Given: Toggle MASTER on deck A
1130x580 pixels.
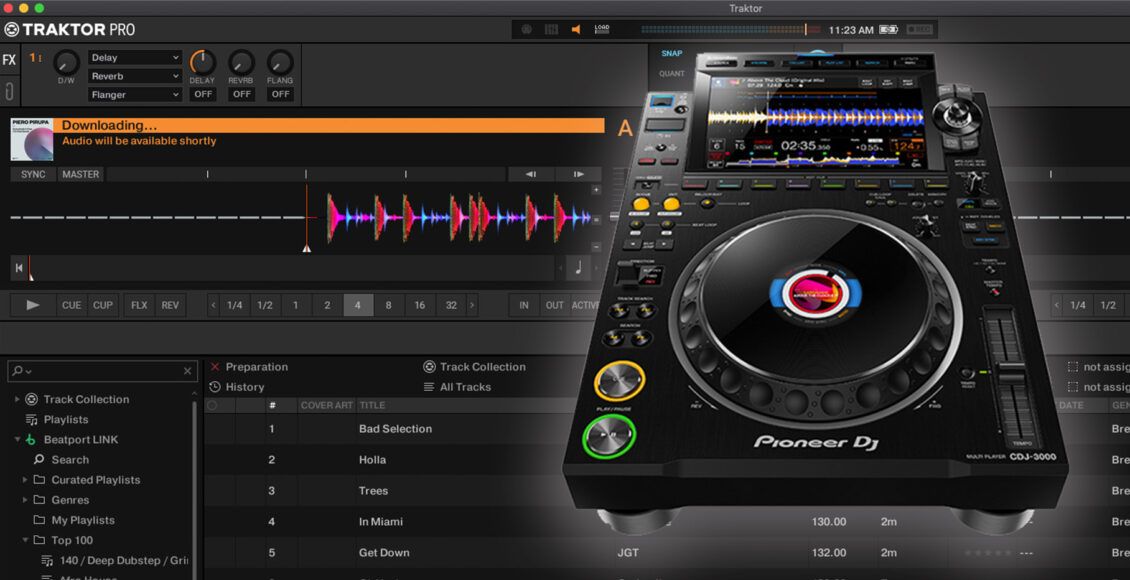Looking at the screenshot, I should (80, 173).
